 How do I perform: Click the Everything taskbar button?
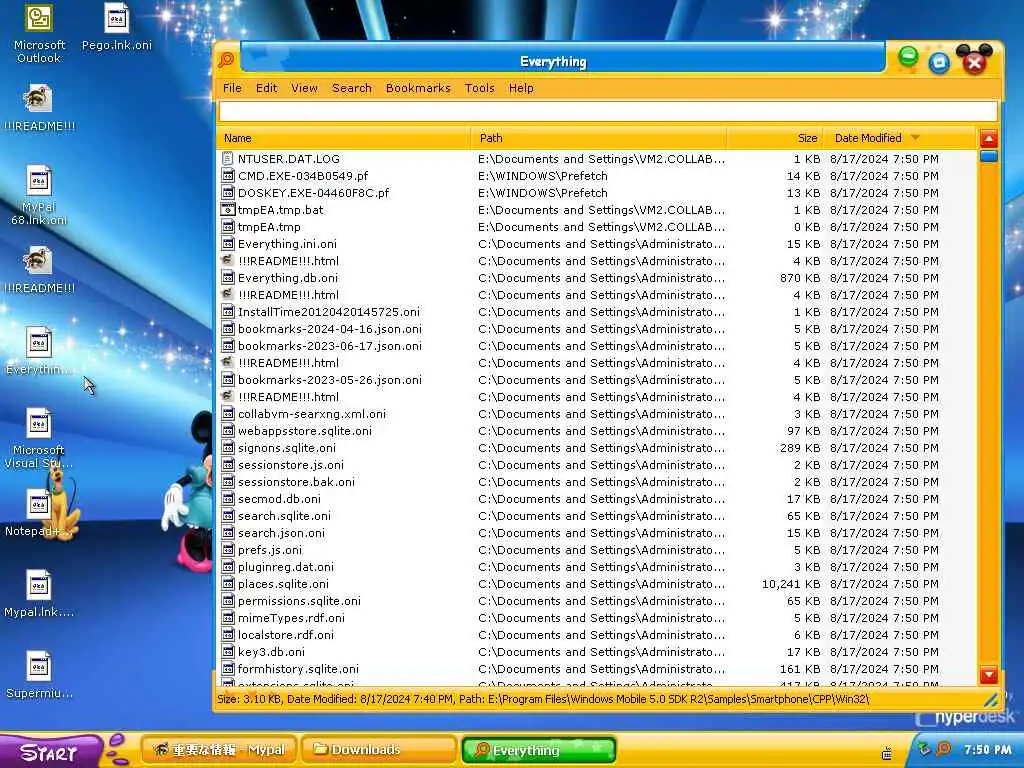[x=539, y=750]
